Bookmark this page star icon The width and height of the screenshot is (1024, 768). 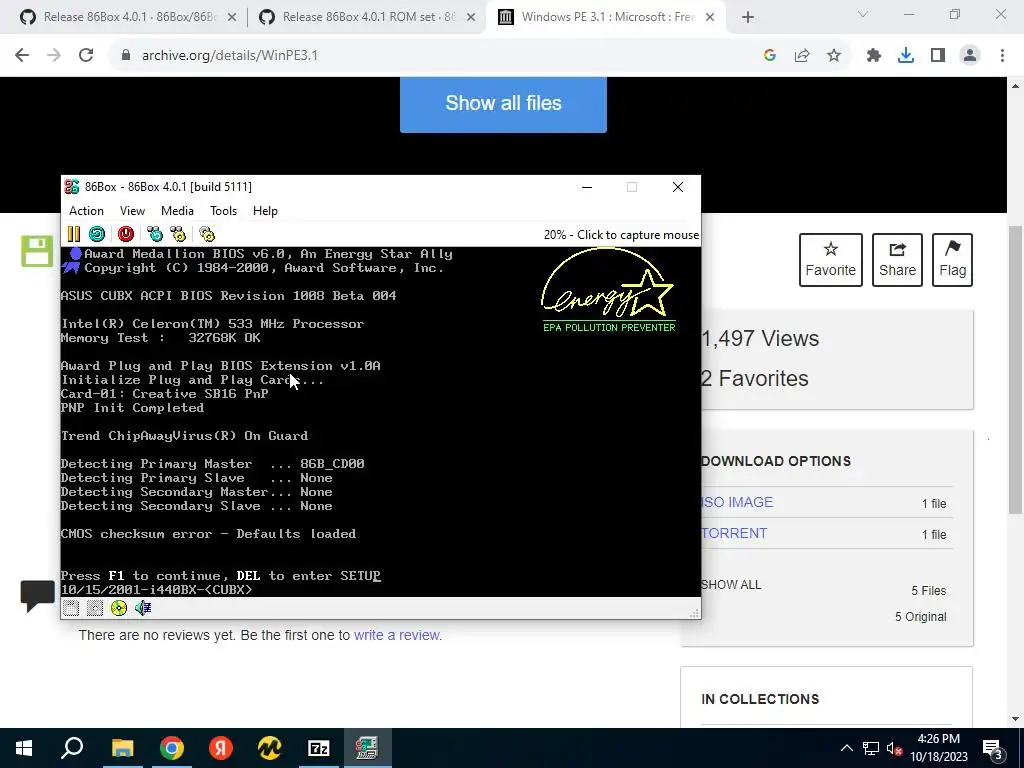pyautogui.click(x=834, y=56)
